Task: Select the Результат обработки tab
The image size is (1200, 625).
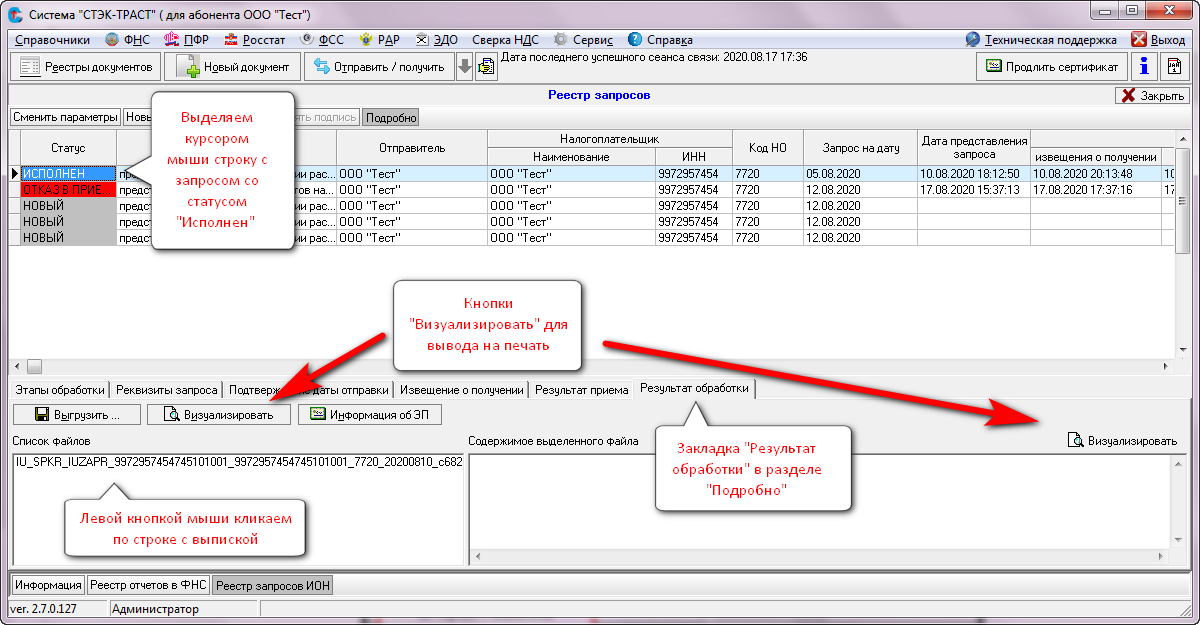Action: coord(694,388)
